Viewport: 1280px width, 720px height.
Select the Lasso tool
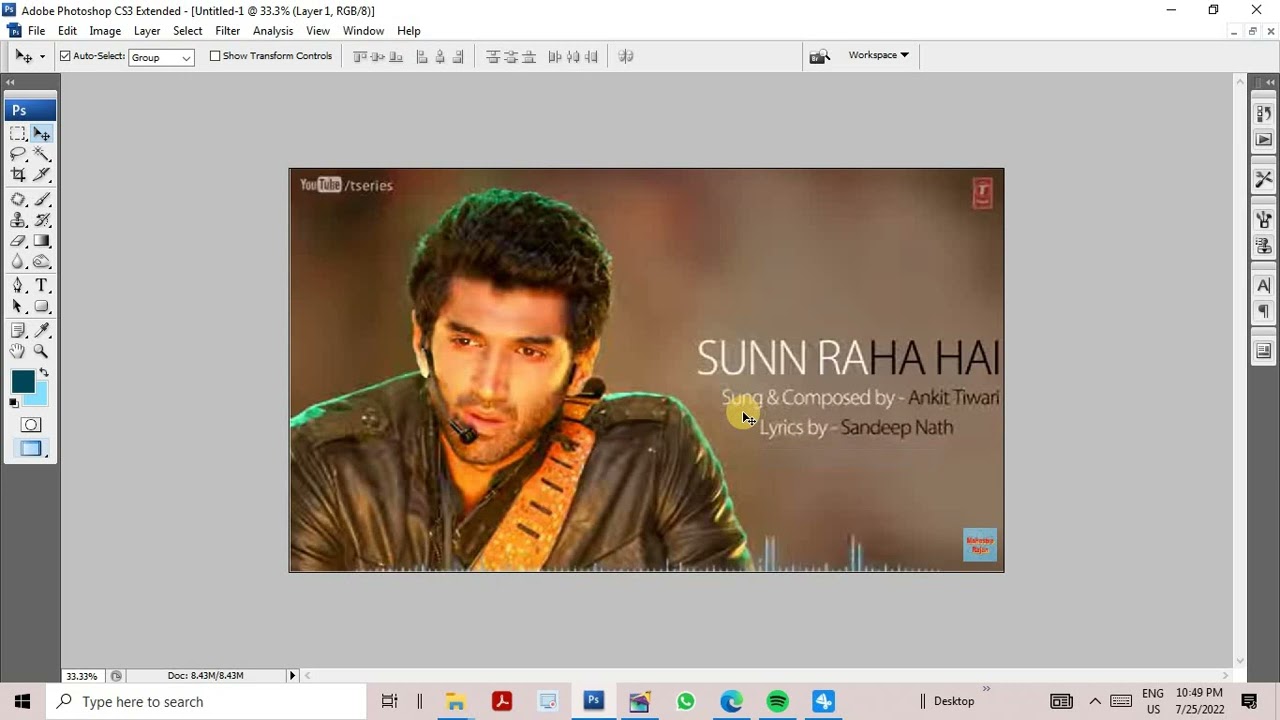click(x=18, y=154)
